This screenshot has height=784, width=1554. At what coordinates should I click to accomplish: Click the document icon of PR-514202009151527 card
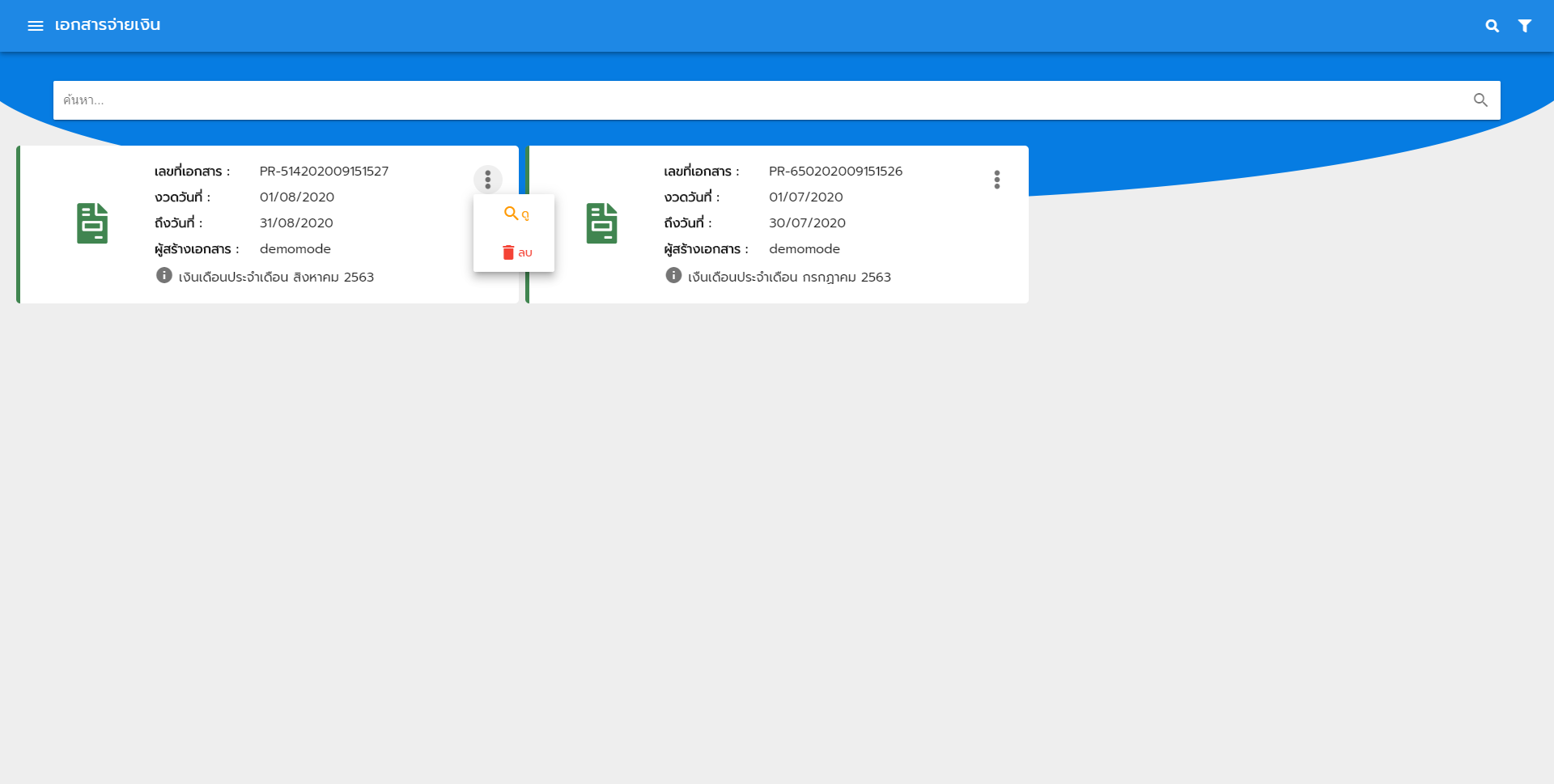(x=92, y=223)
